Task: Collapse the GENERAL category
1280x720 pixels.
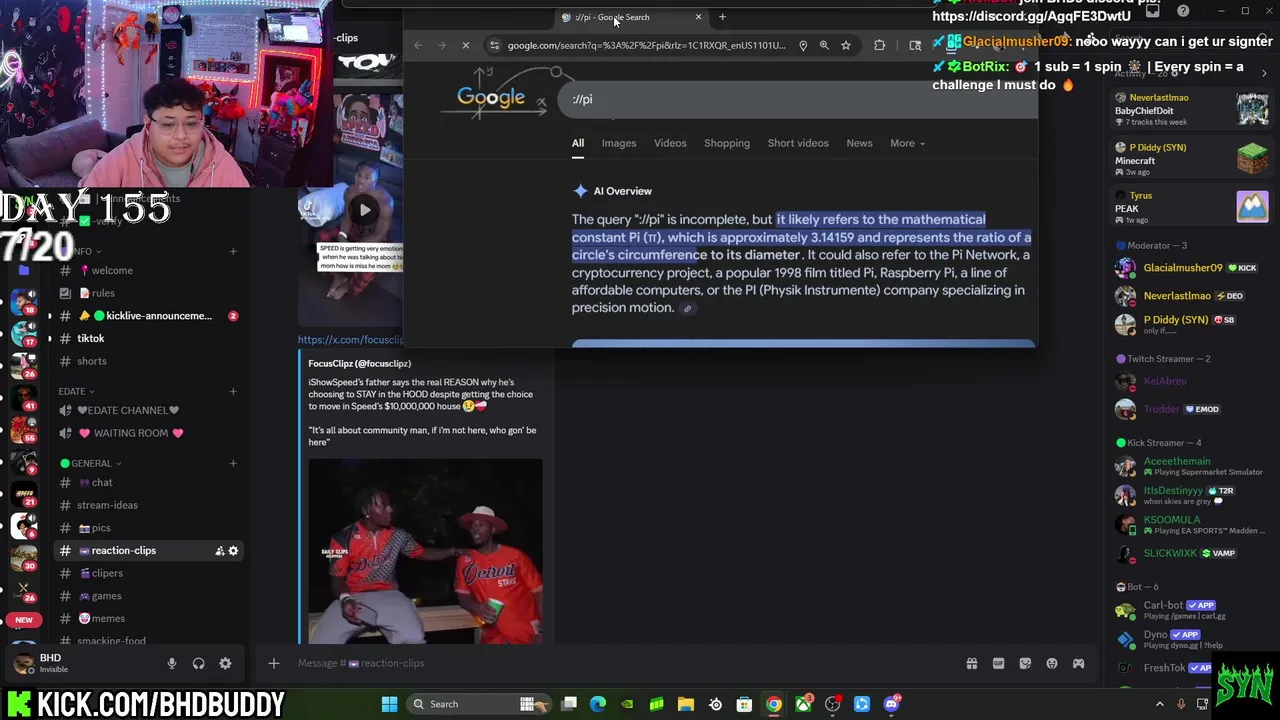Action: click(x=91, y=463)
